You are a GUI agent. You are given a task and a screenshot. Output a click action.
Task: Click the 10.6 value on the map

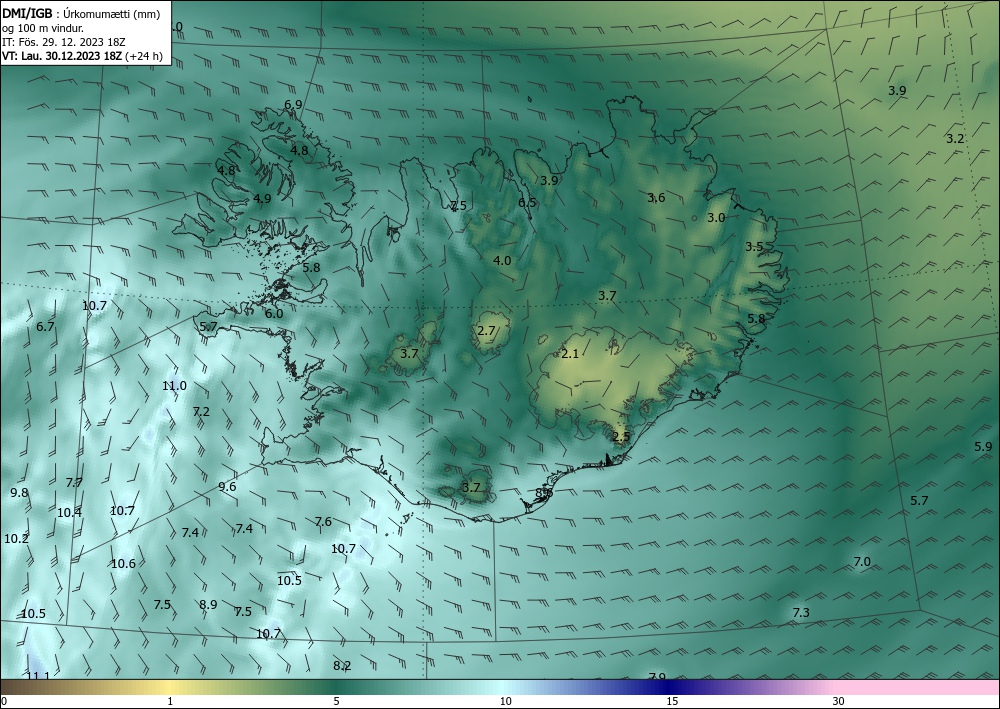tap(124, 564)
